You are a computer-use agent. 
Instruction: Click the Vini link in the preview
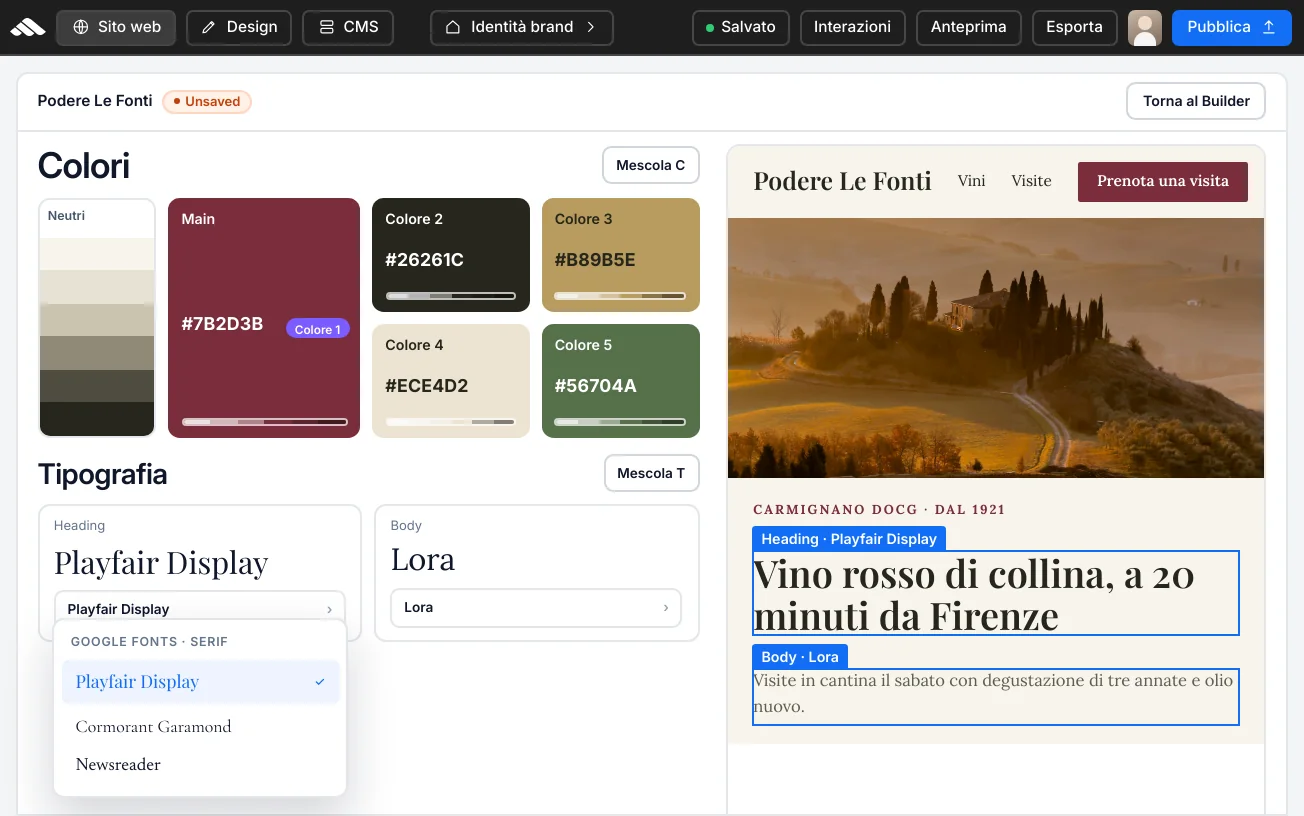click(x=971, y=181)
